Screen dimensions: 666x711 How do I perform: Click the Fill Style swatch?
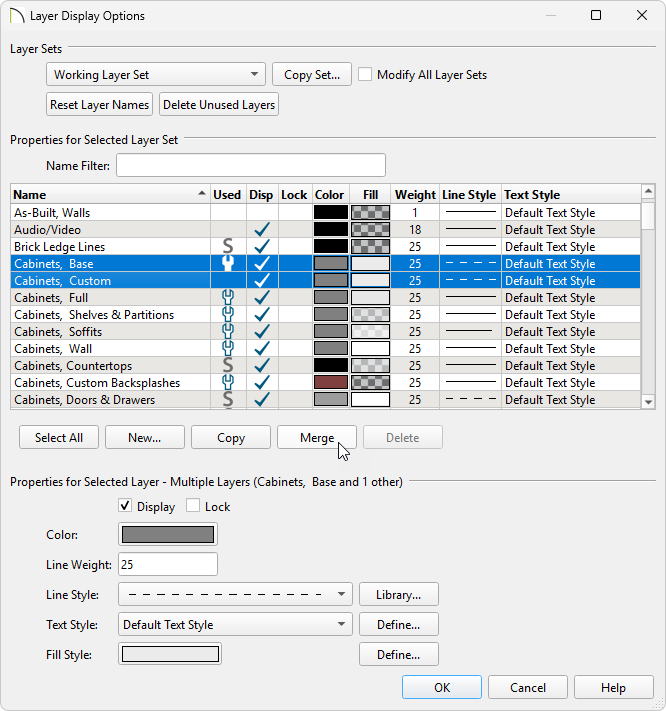click(x=170, y=654)
